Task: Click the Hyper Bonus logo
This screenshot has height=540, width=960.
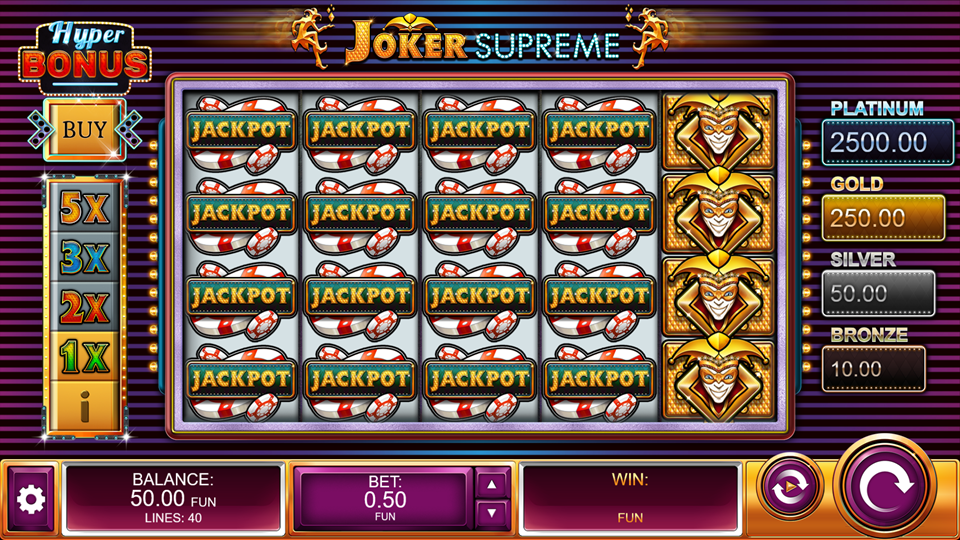Action: 84,57
